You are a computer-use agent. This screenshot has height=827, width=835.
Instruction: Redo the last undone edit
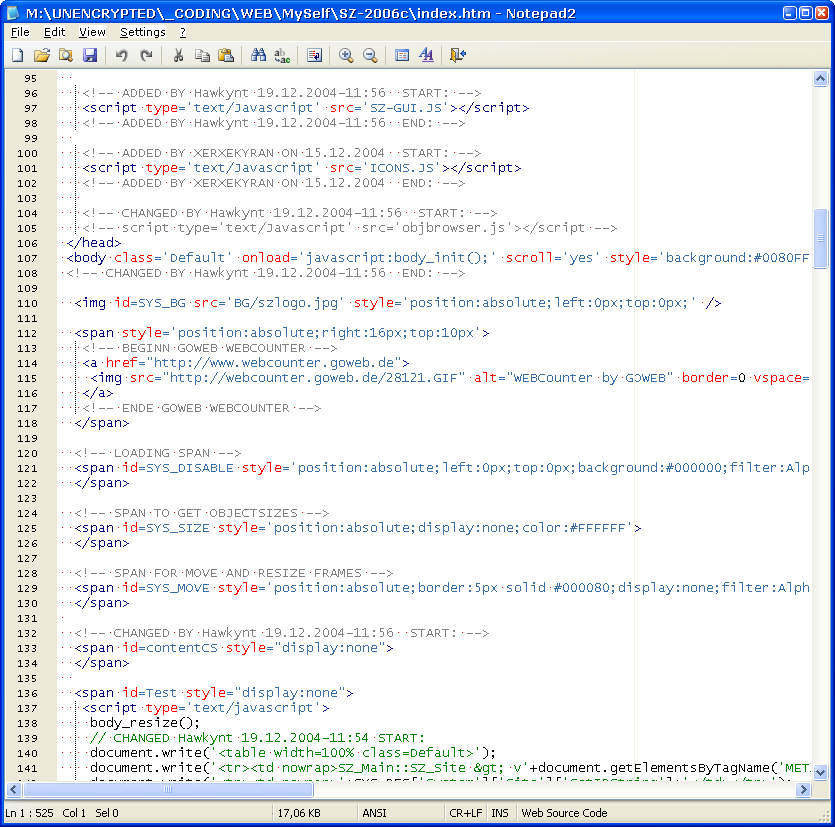coord(146,55)
